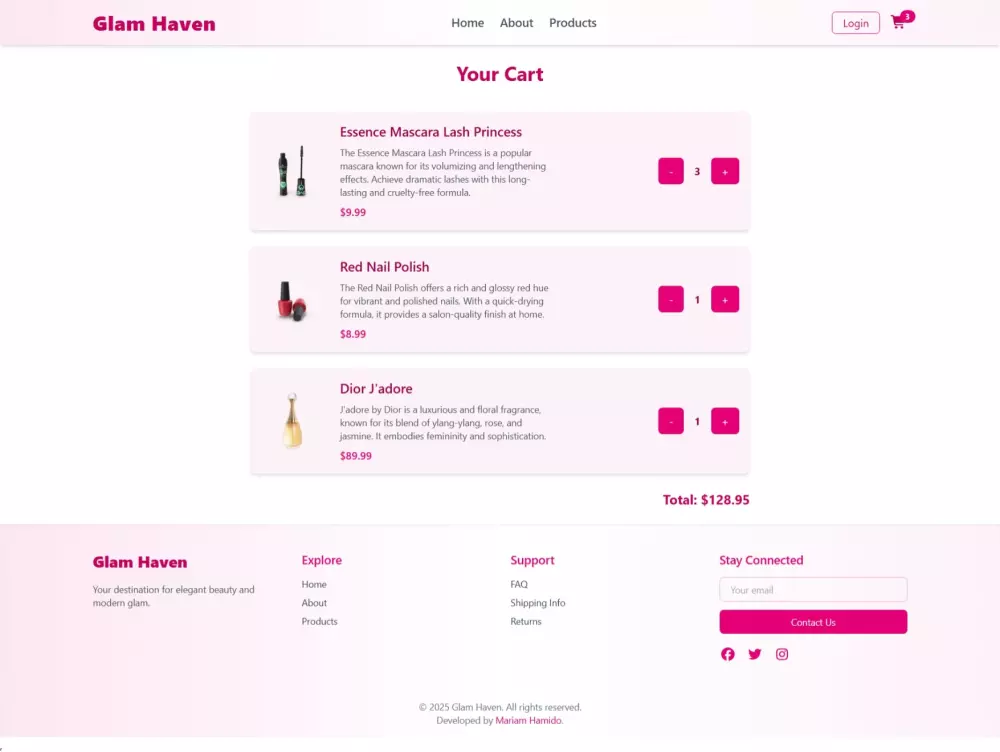Click the $9.99 price
The height and width of the screenshot is (752, 1000).
pos(353,212)
